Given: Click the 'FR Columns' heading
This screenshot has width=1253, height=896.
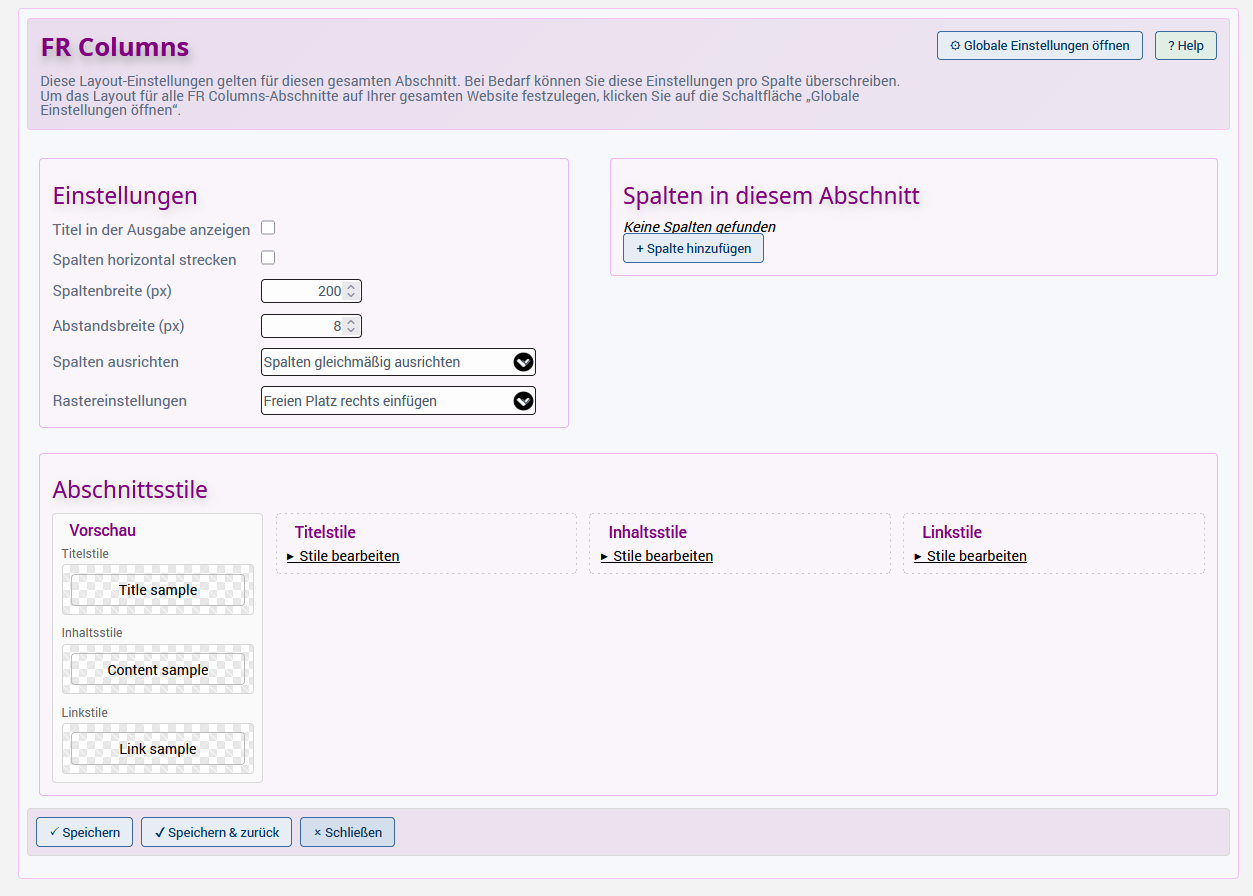Looking at the screenshot, I should [x=115, y=47].
